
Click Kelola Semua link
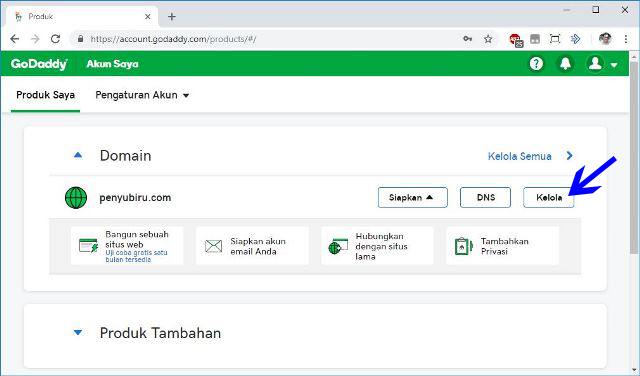(x=520, y=156)
